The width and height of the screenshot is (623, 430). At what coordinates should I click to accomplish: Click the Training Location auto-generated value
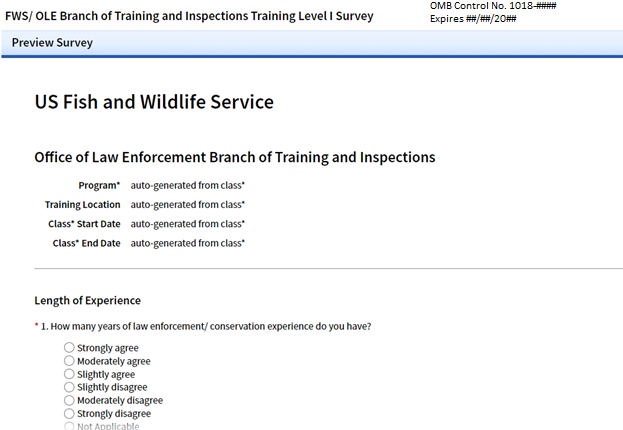[x=188, y=205]
